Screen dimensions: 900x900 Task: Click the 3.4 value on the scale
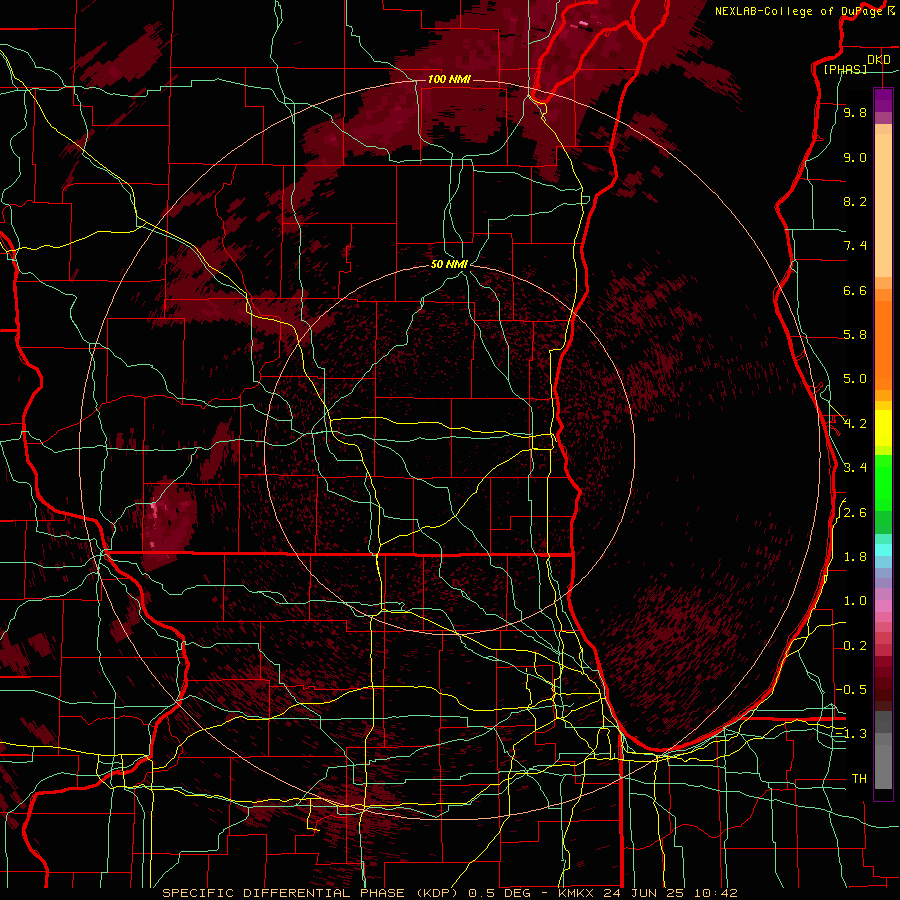tap(855, 468)
